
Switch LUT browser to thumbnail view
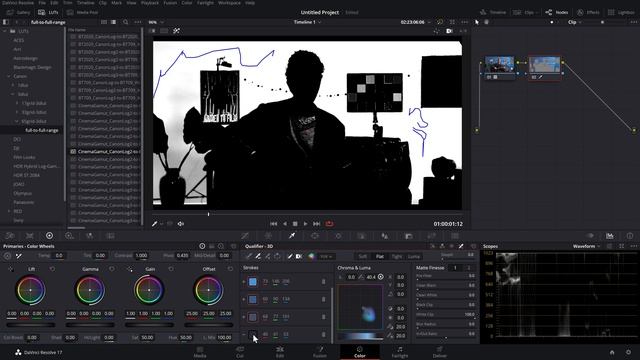[x=104, y=22]
